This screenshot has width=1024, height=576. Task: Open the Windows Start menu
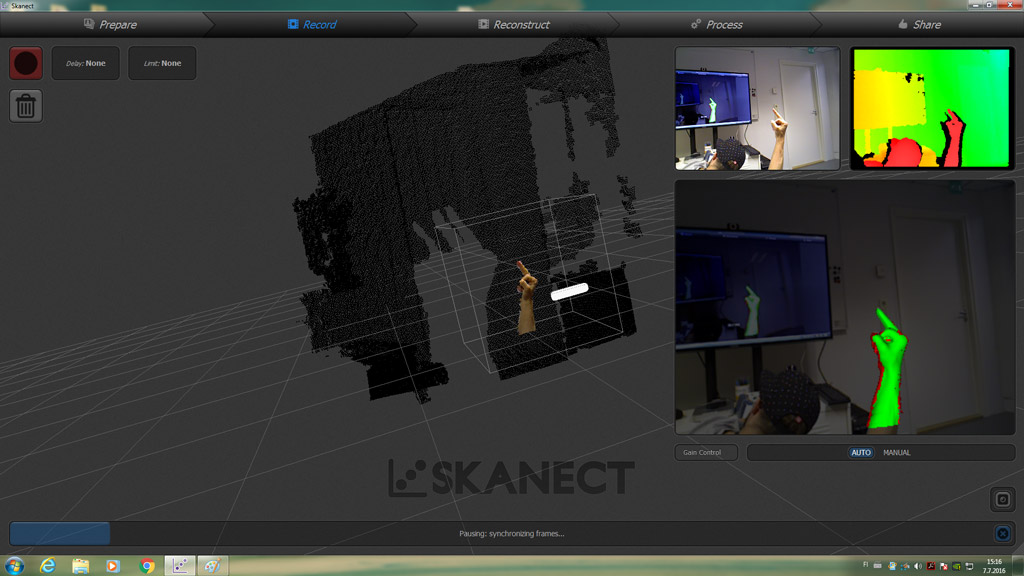(14, 566)
